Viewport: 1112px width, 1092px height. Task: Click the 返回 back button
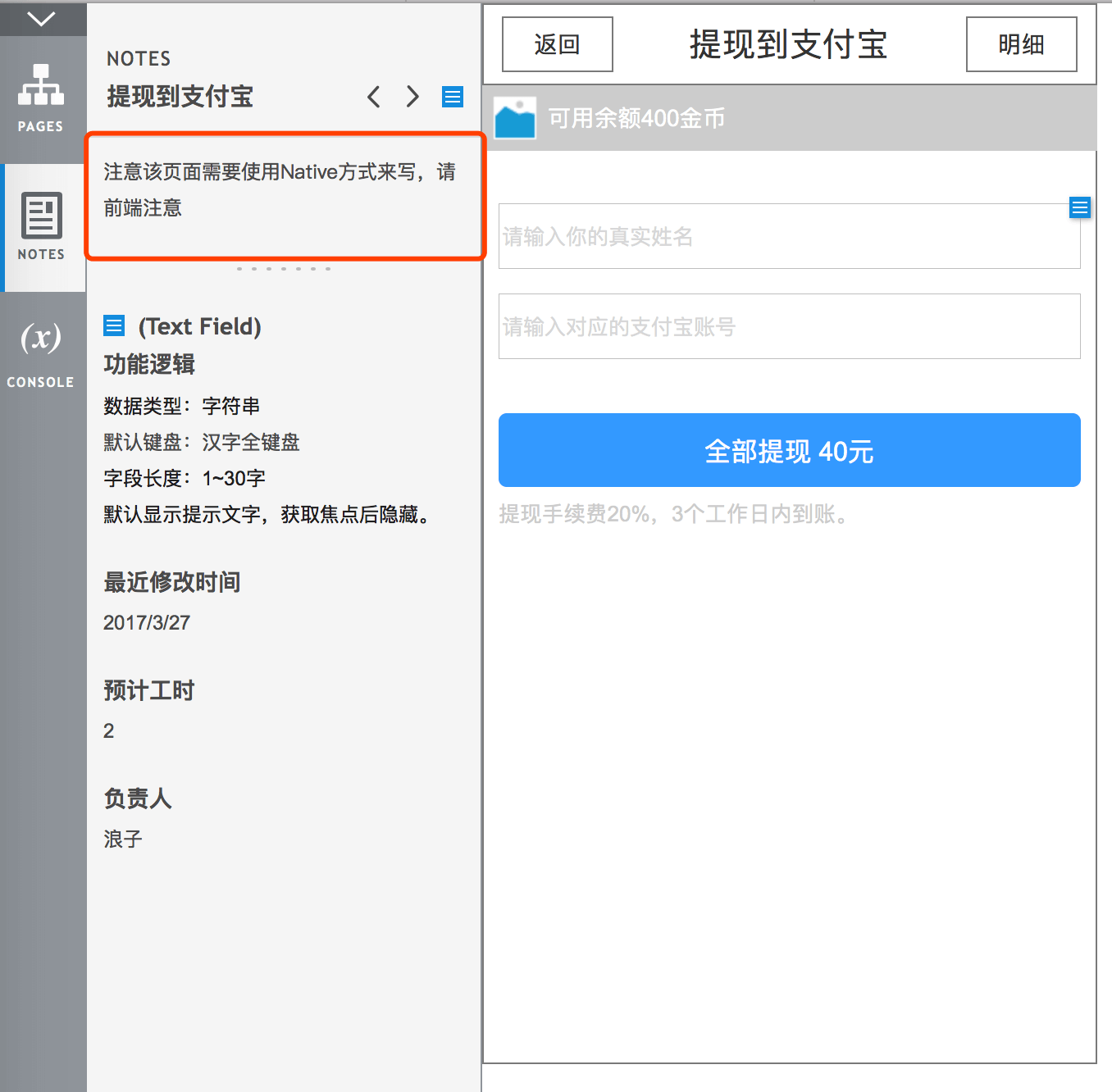[x=558, y=44]
